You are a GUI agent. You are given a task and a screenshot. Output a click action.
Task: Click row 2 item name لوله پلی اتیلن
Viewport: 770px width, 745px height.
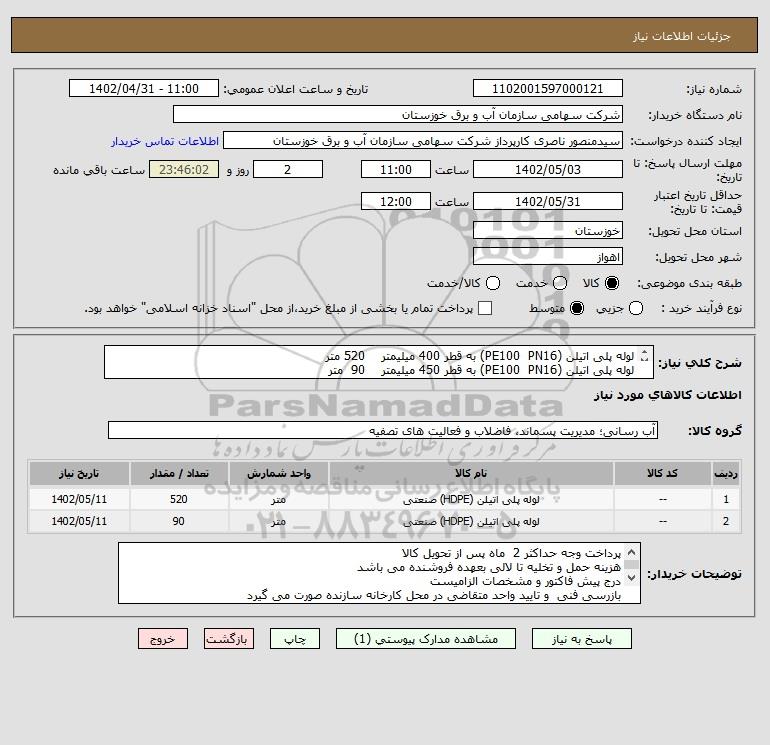coord(470,522)
